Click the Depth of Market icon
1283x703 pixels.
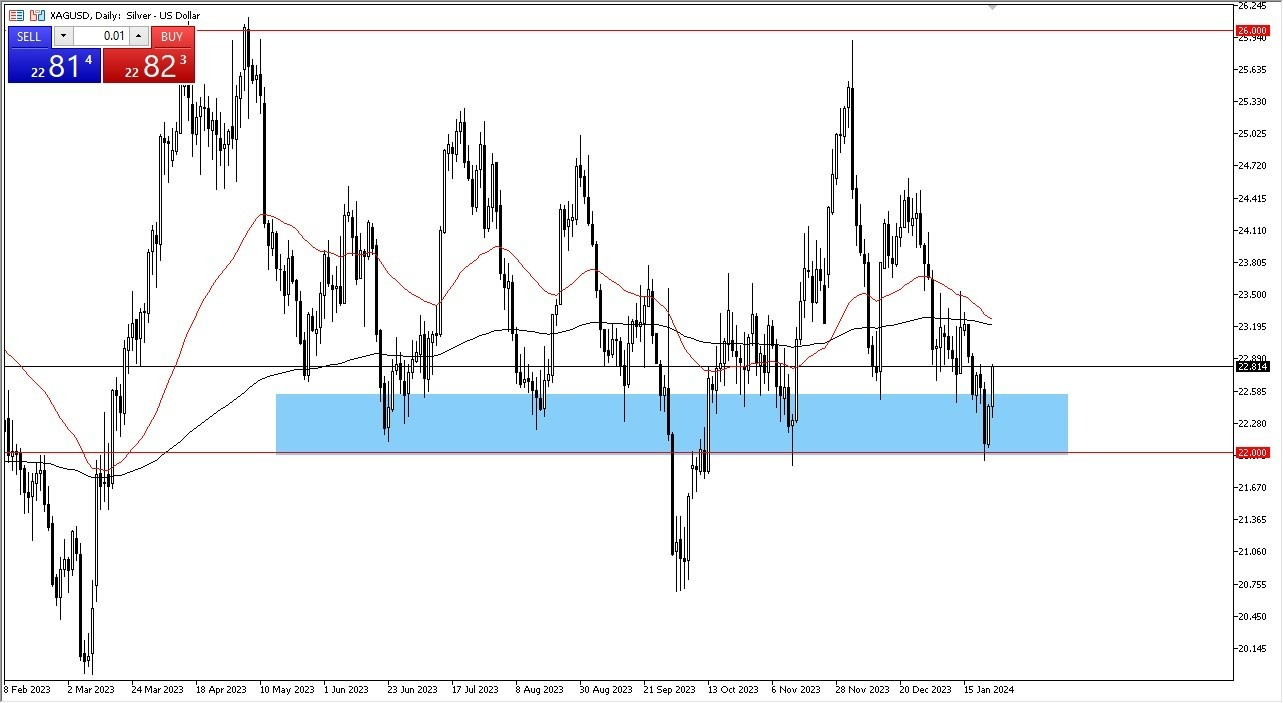click(x=16, y=14)
